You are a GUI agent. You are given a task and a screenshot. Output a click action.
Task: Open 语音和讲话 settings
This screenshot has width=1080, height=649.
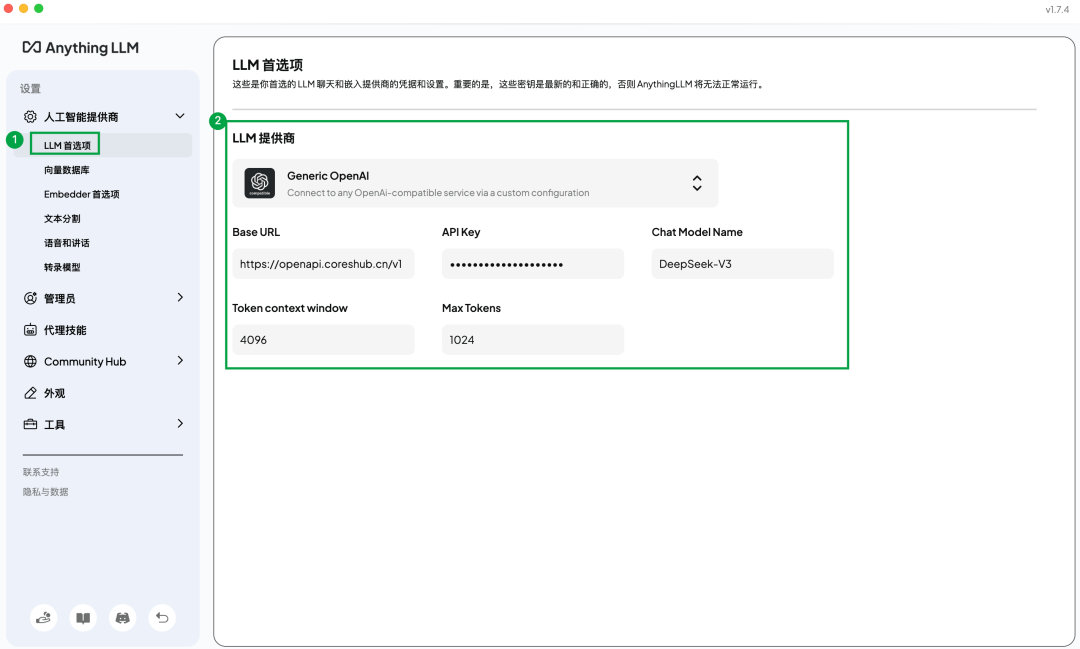click(67, 243)
